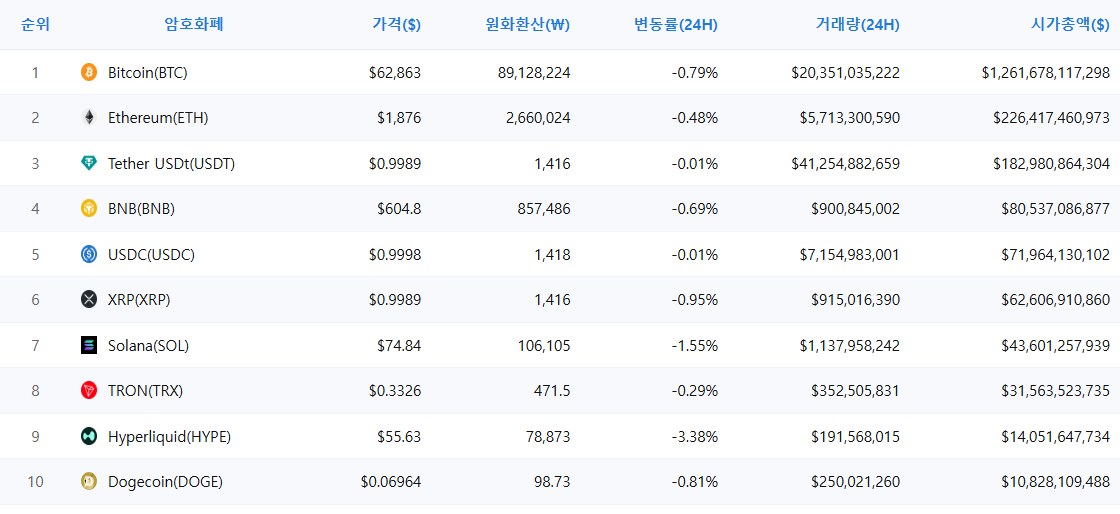
Task: Sort by 변동률(24H) column header
Action: point(676,25)
